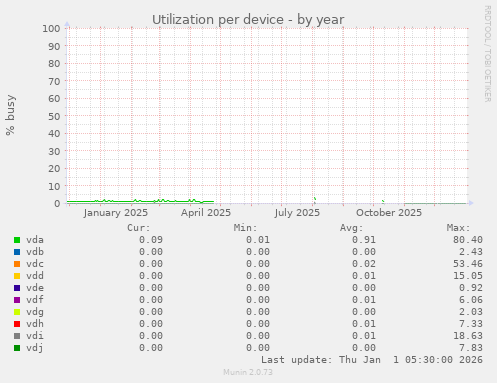Click the vdh device label

(35, 324)
